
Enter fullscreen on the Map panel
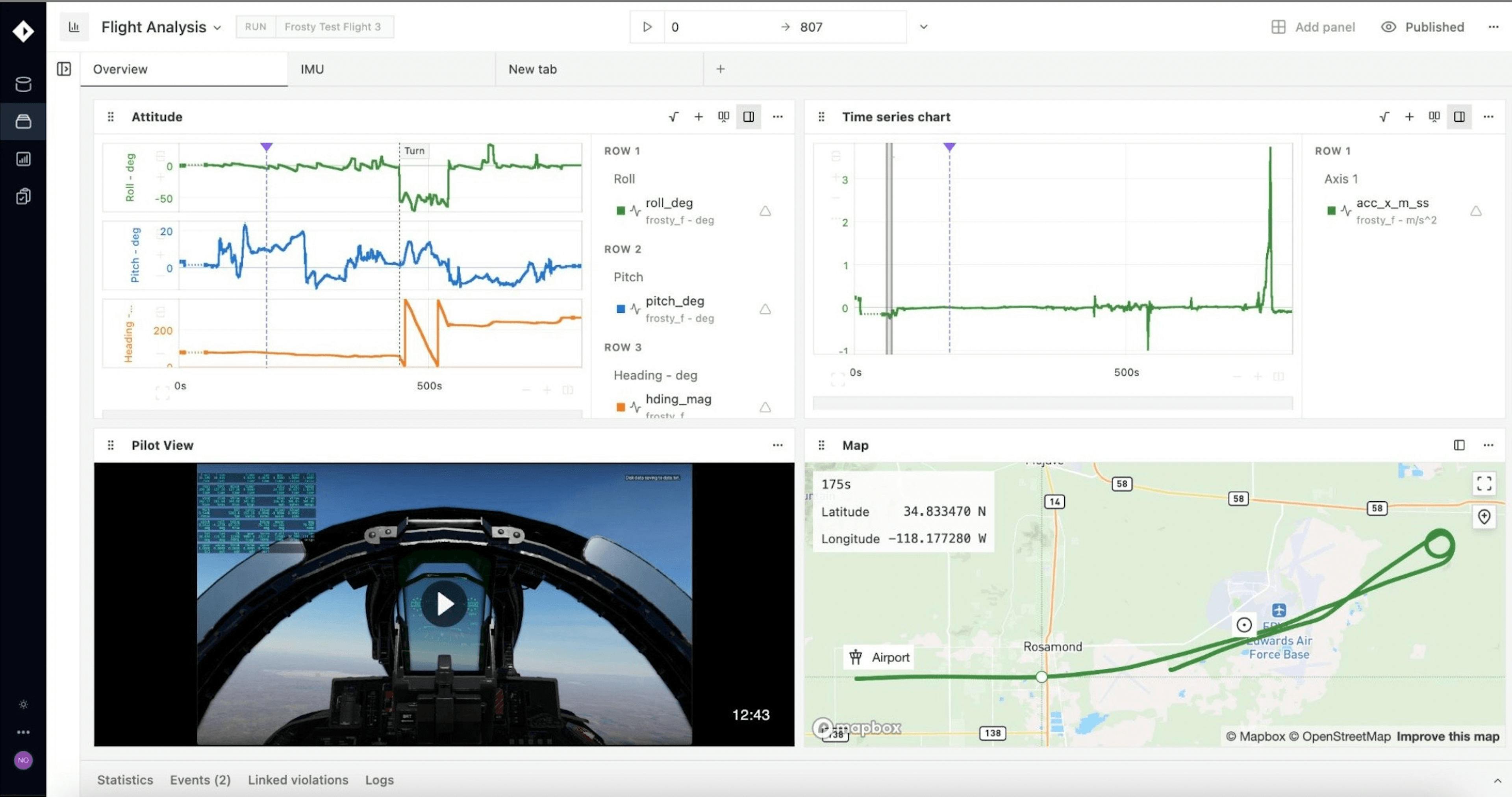click(x=1484, y=484)
